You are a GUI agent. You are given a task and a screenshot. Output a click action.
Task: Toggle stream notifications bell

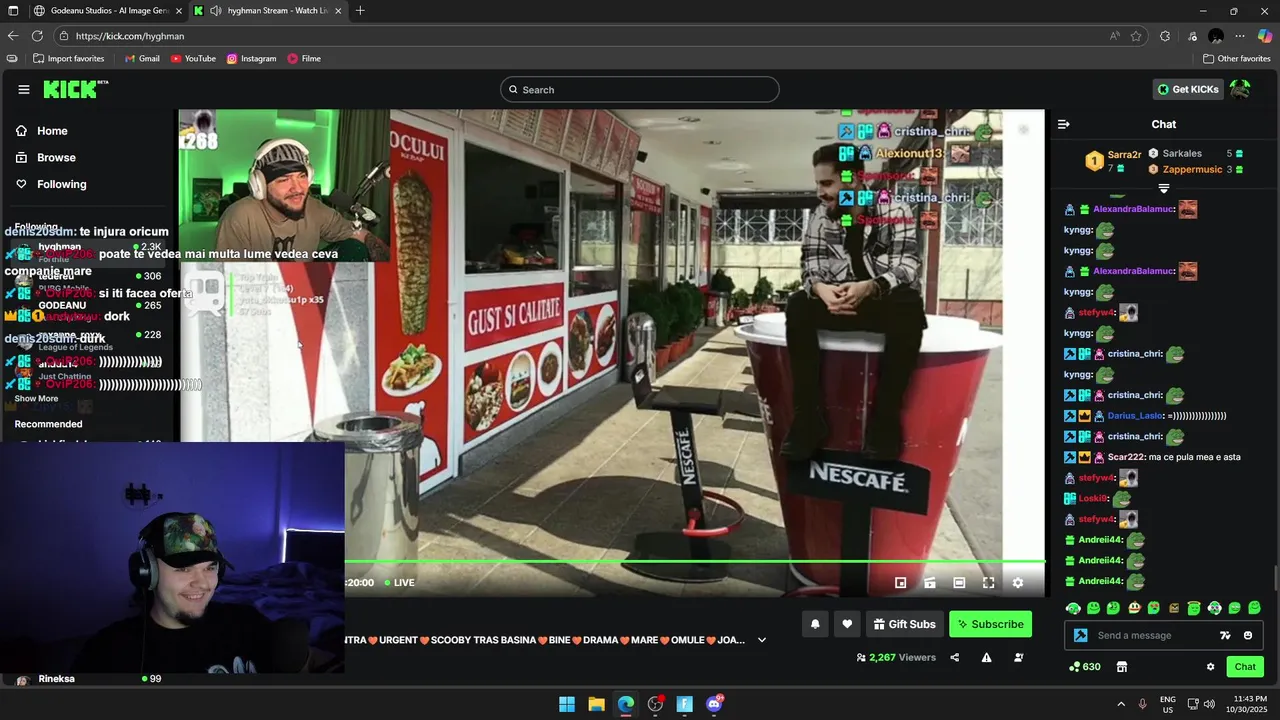(815, 624)
